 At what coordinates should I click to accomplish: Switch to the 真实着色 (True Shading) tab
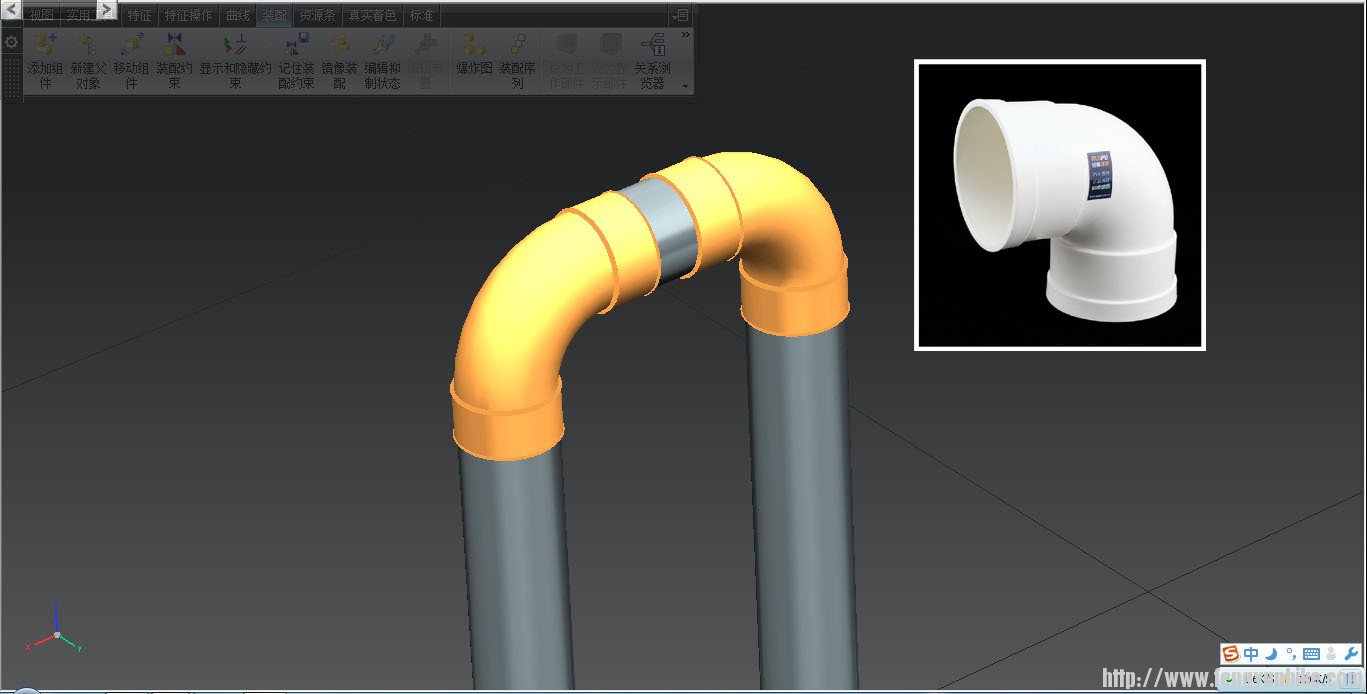[x=372, y=16]
